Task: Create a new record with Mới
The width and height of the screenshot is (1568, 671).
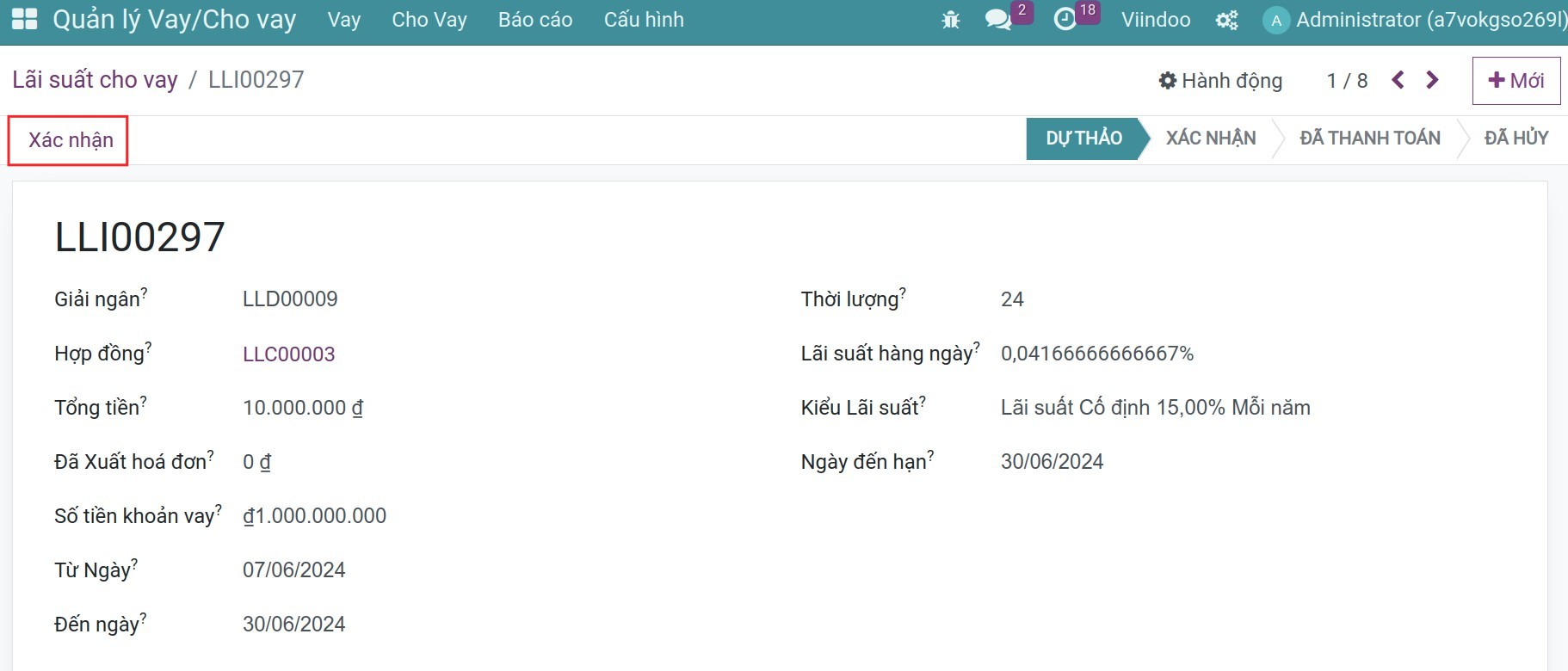Action: click(x=1516, y=81)
